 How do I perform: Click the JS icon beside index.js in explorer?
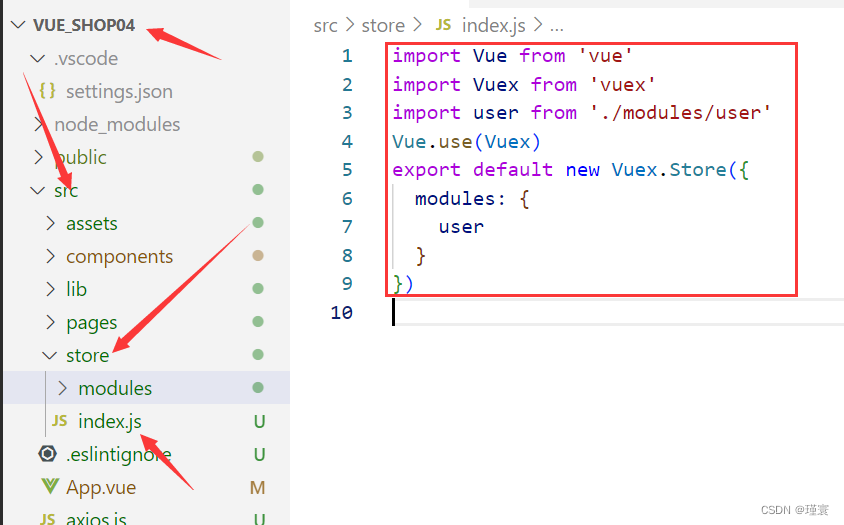[x=59, y=421]
